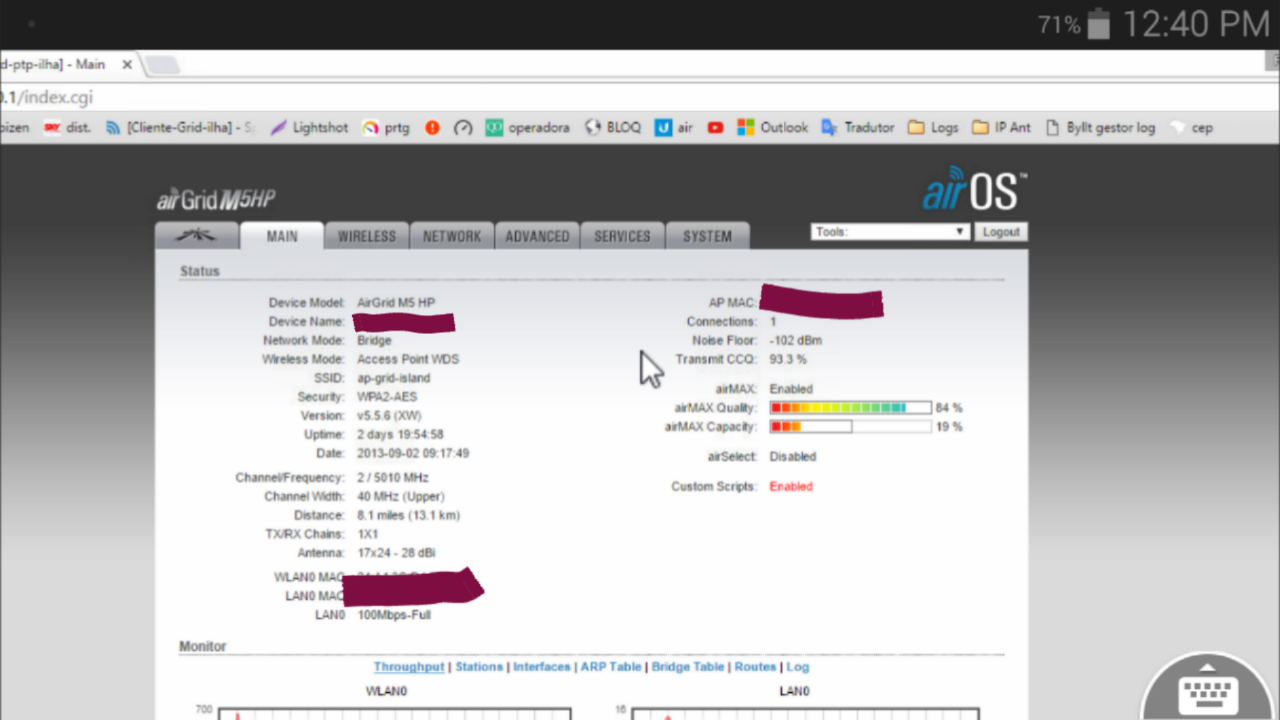The image size is (1280, 720).
Task: Click the Transmit CCQ value '93.3 %'
Action: click(x=788, y=359)
